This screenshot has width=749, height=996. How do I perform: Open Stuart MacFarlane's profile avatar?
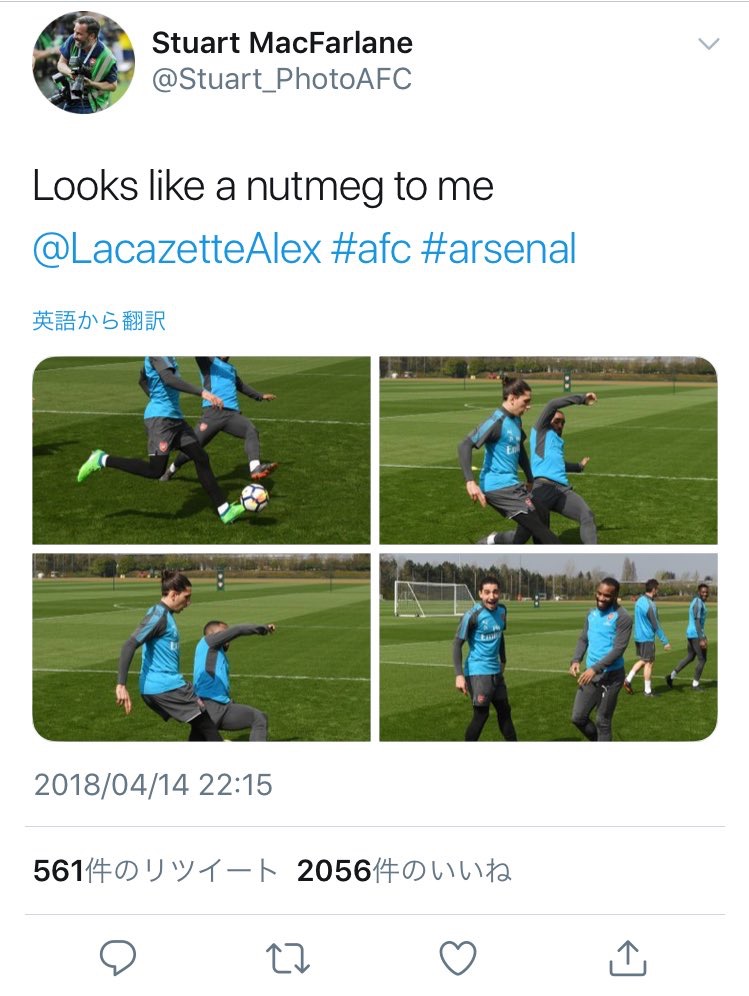click(83, 62)
